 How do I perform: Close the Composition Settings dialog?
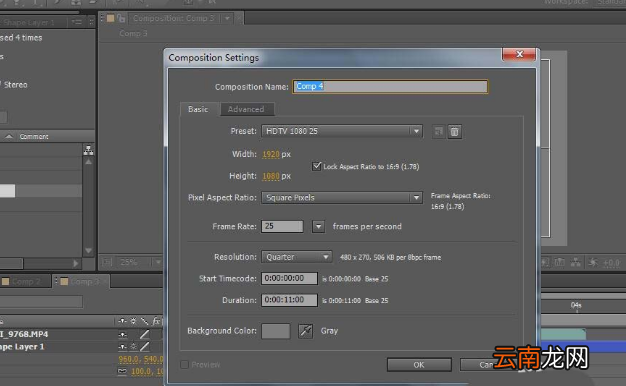519,54
